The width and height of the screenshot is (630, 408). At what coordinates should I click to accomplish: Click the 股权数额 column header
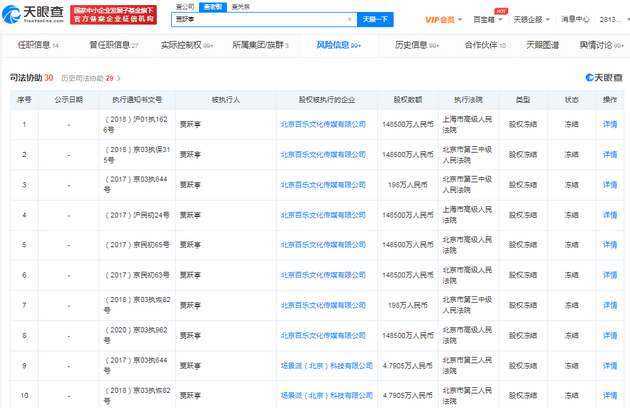pyautogui.click(x=407, y=100)
